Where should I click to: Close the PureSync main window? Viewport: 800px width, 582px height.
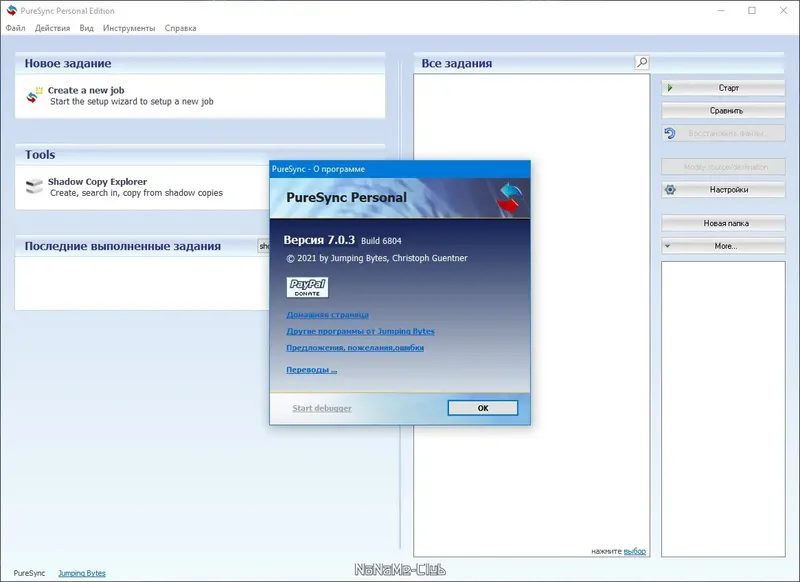(783, 10)
